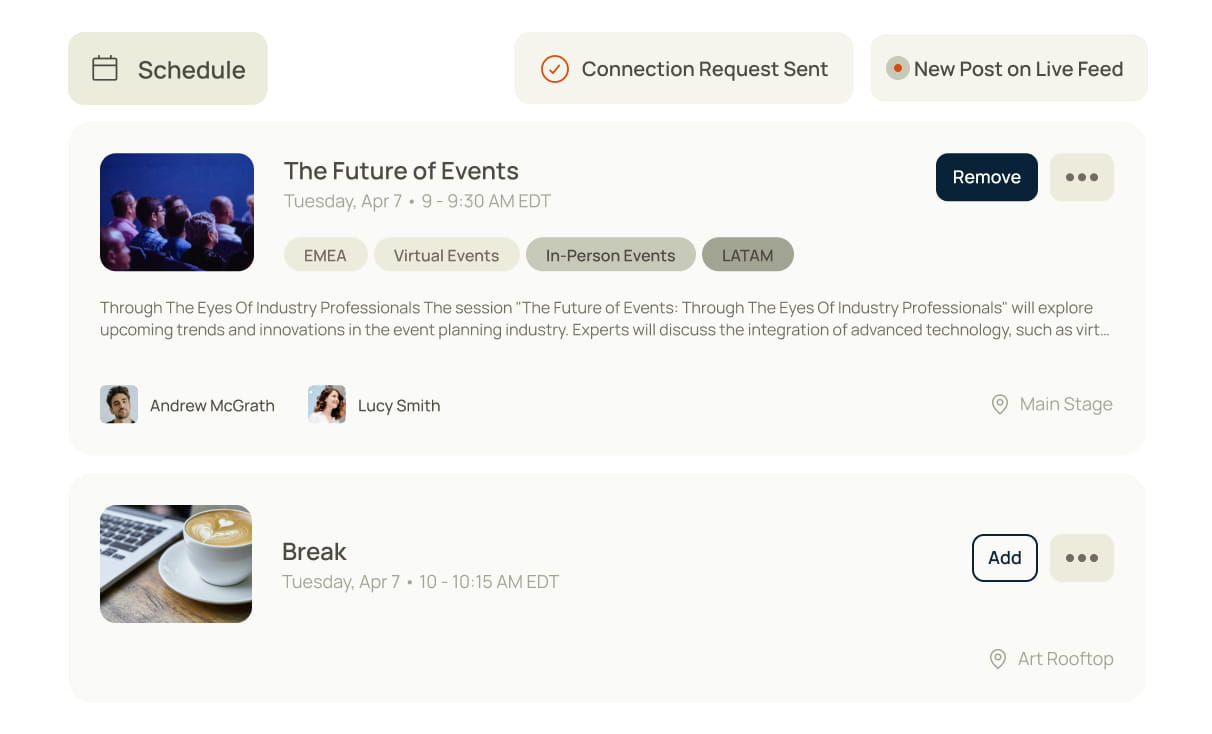Click the checkmark circle icon in Connection Request Sent

pos(554,69)
